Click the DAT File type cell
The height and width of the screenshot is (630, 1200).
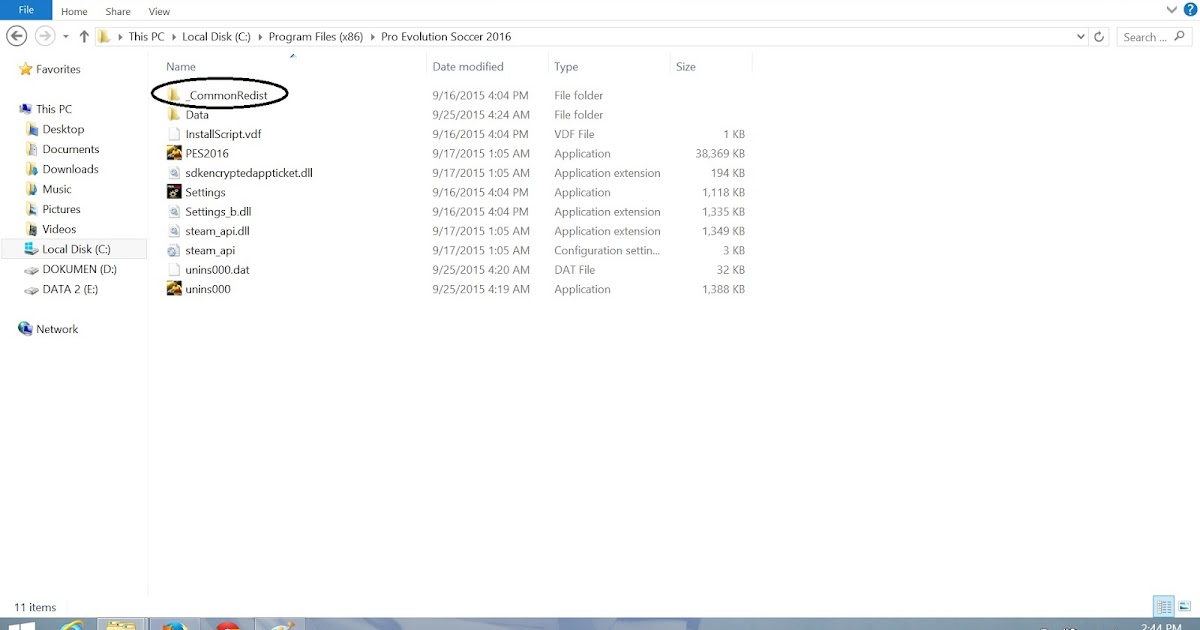pyautogui.click(x=575, y=270)
